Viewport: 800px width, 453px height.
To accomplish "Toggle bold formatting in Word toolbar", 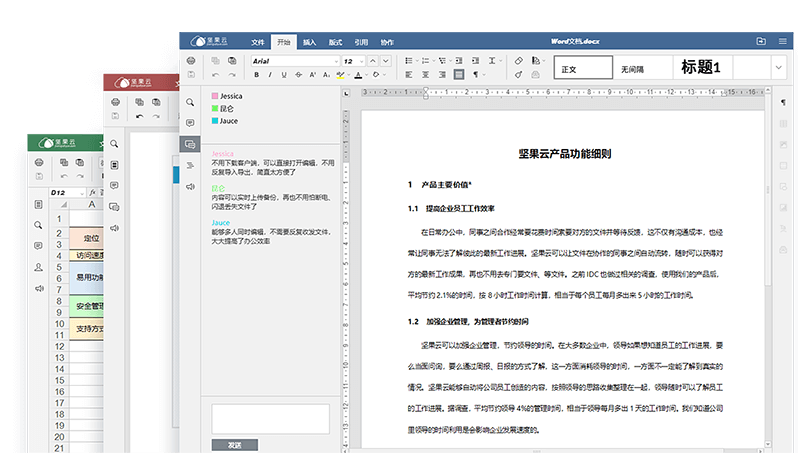I will point(257,75).
